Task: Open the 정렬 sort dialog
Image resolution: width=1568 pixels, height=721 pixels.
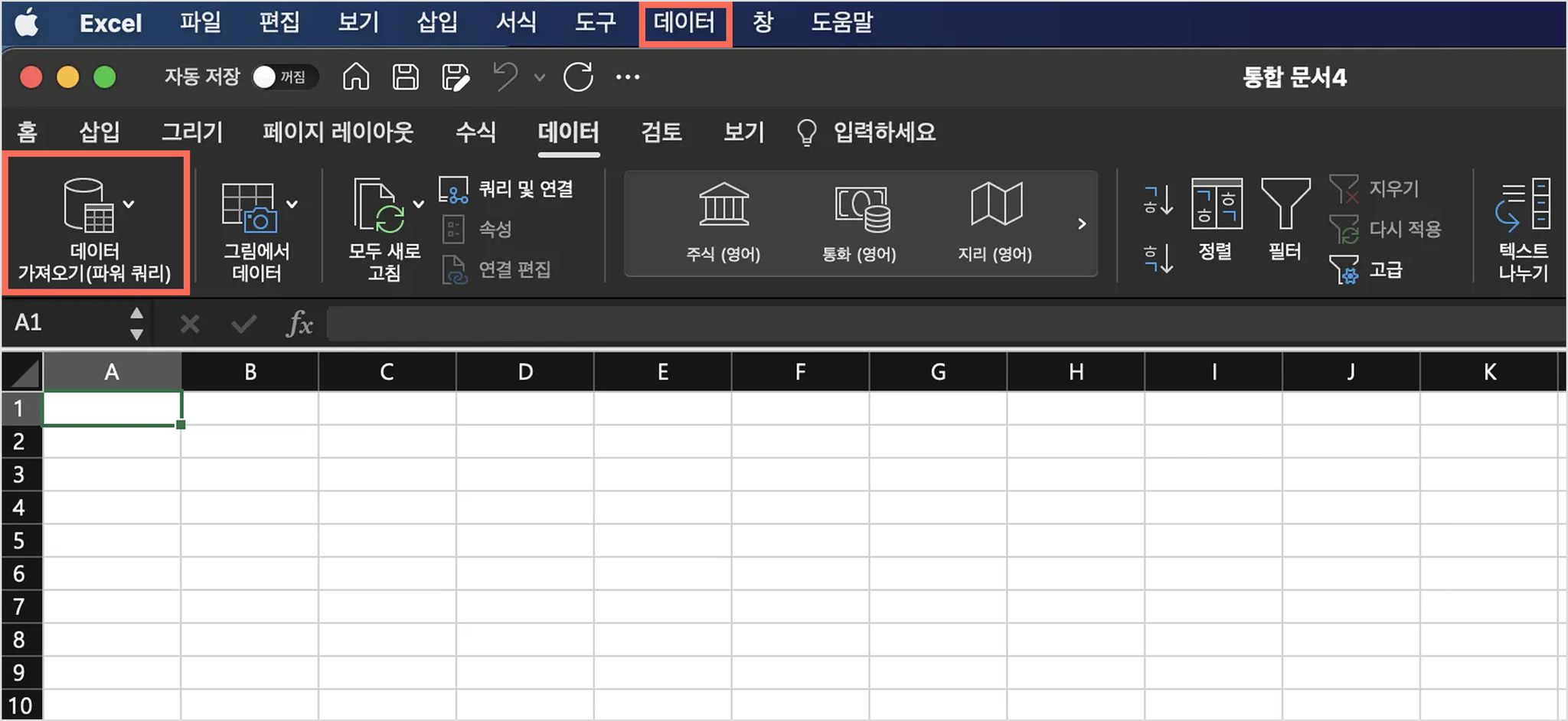Action: pyautogui.click(x=1216, y=220)
